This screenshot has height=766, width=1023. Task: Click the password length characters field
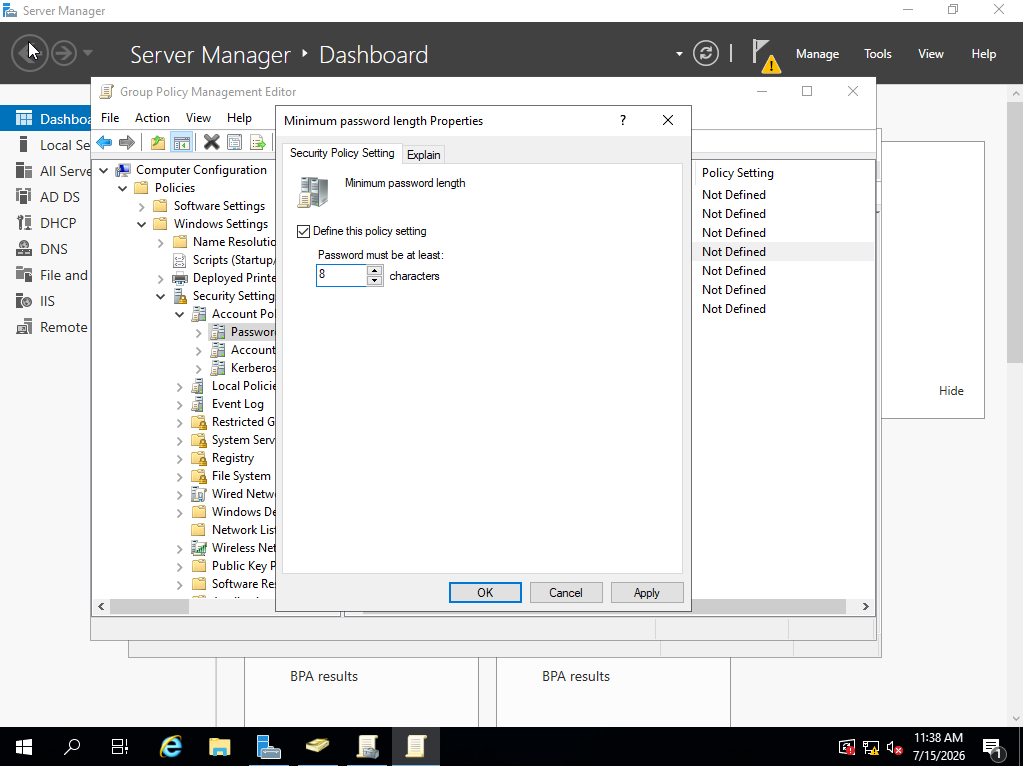pyautogui.click(x=341, y=275)
